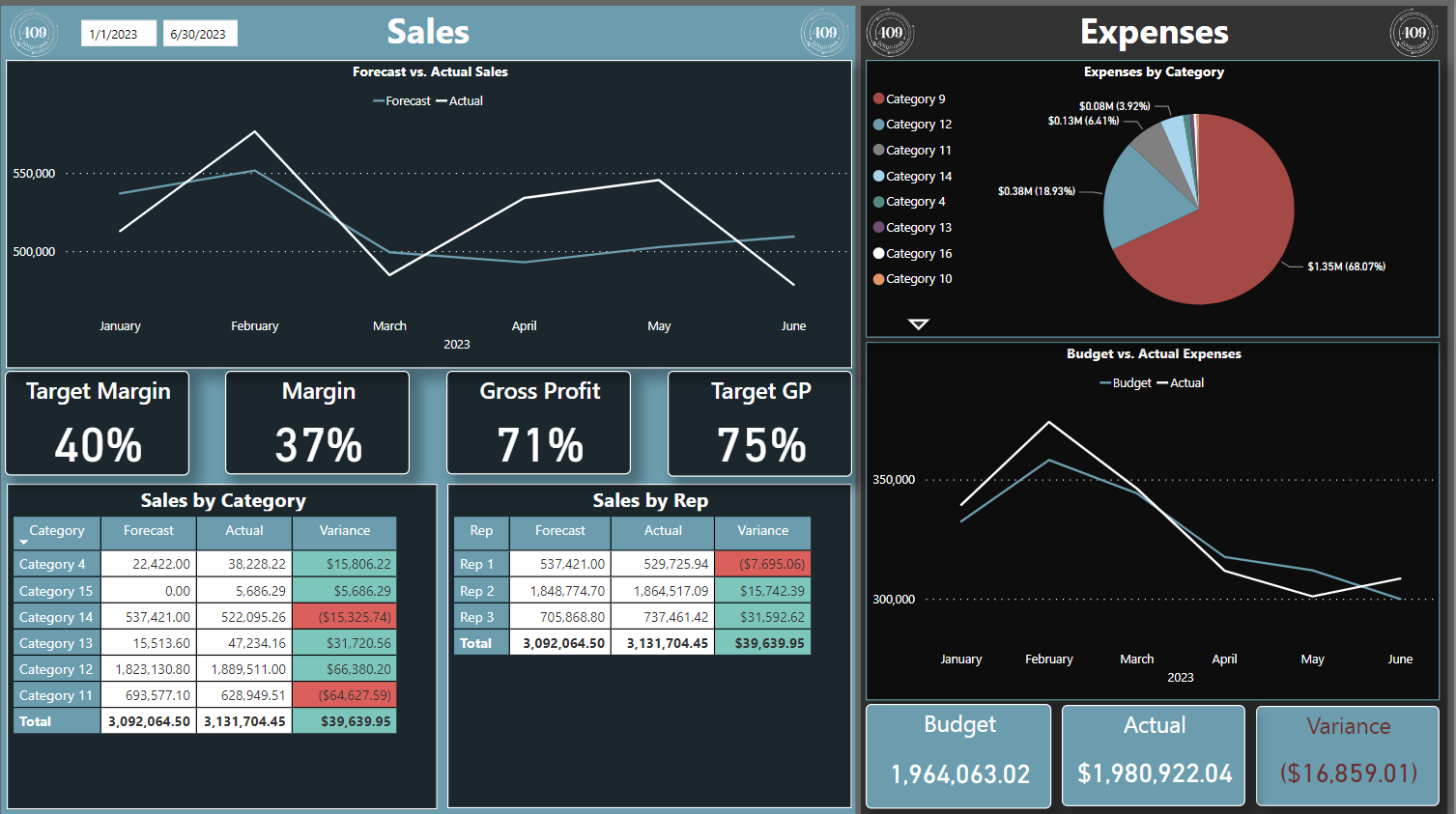1456x814 pixels.
Task: Click the 409 logo at Expenses header right
Action: coord(1413,33)
